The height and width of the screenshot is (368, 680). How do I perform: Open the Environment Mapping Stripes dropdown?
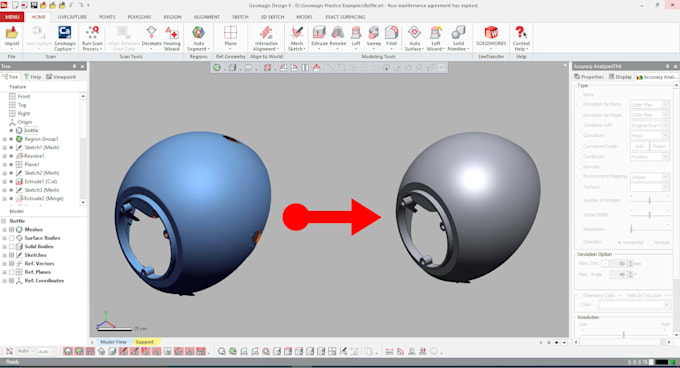[x=649, y=177]
